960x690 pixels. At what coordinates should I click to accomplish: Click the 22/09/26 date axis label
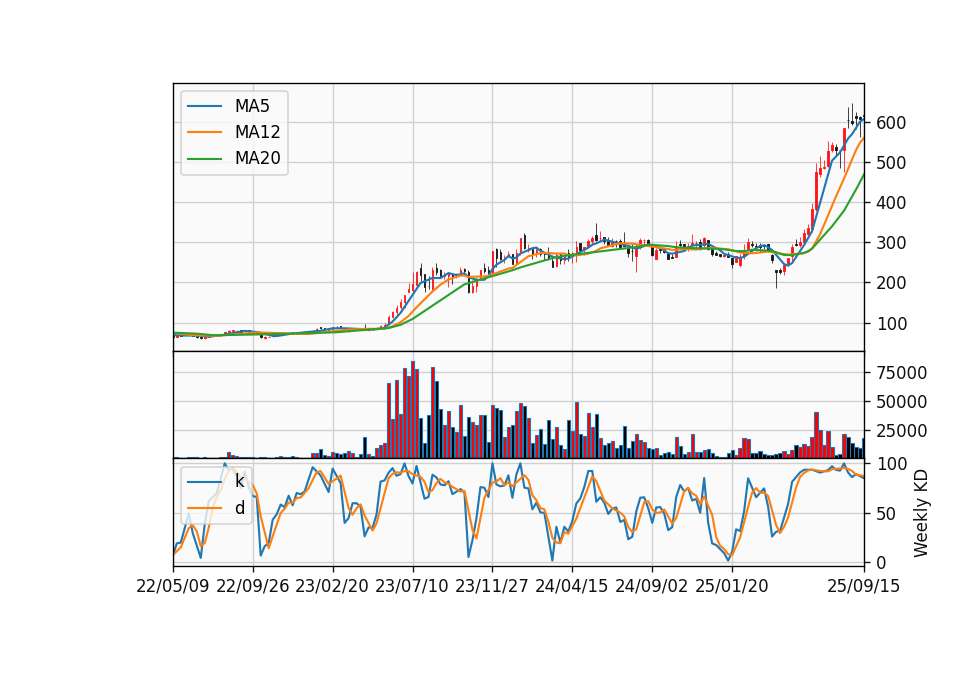tap(253, 586)
